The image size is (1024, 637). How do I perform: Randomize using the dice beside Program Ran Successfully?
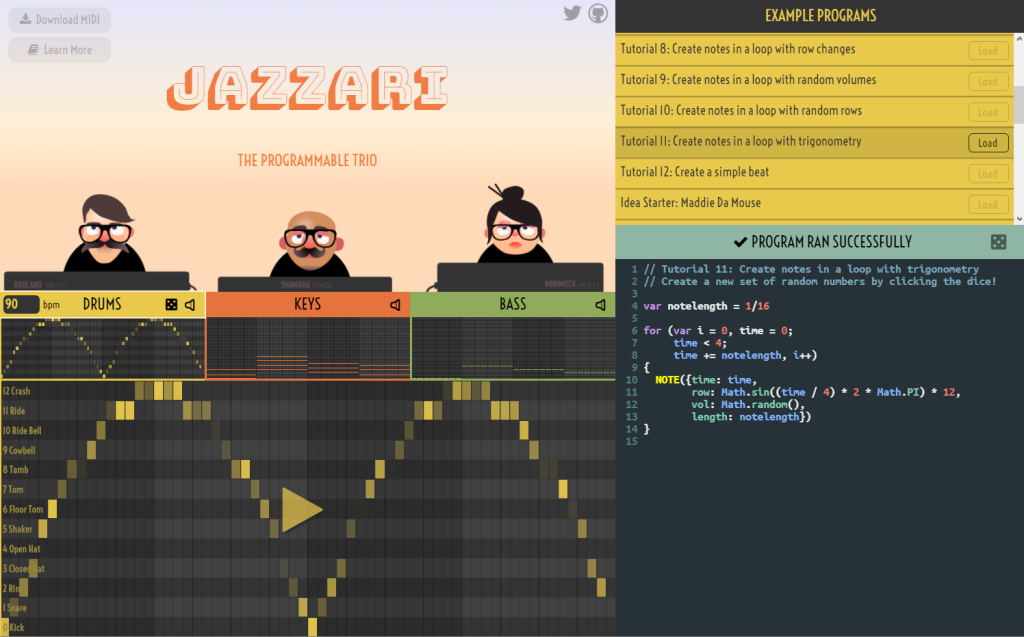point(998,242)
